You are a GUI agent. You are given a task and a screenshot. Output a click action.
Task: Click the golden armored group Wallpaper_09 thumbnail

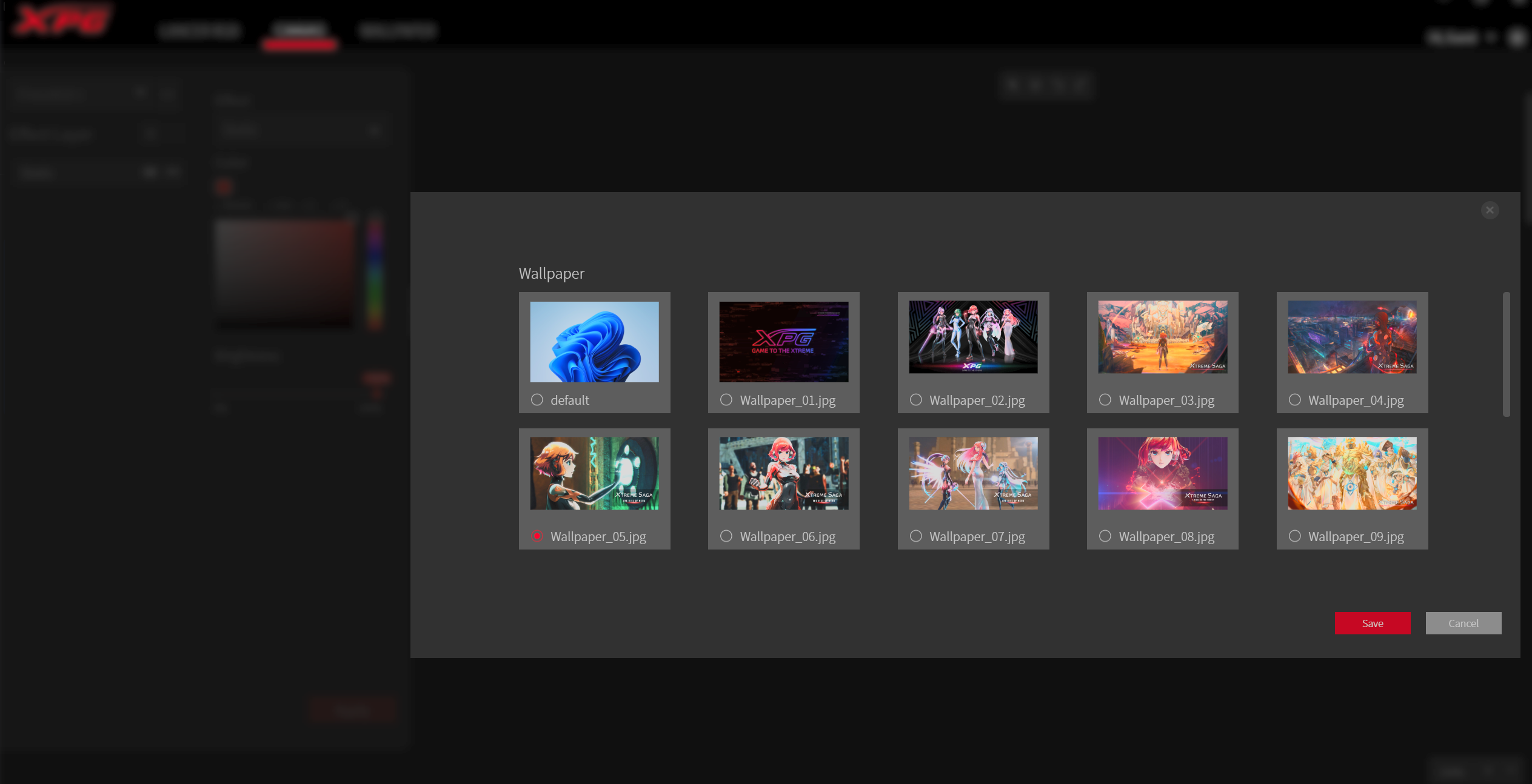1352,473
